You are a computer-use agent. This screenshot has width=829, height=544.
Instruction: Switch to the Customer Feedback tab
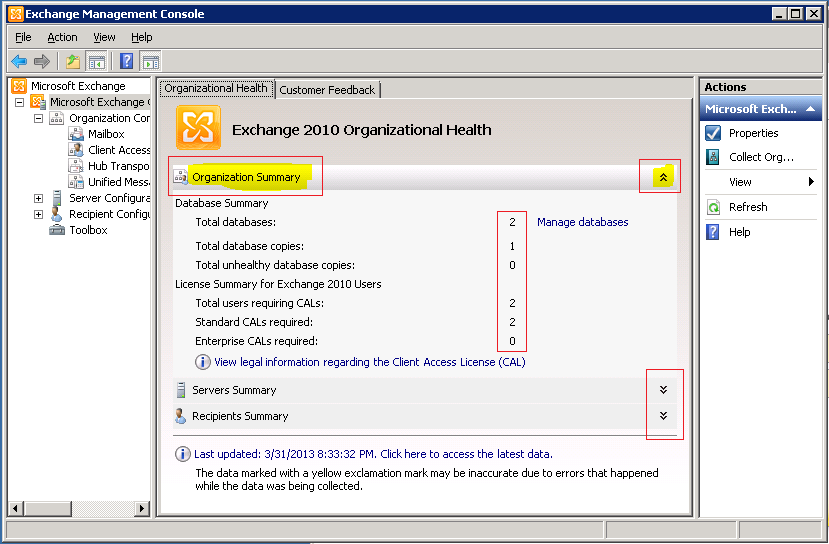click(x=327, y=90)
